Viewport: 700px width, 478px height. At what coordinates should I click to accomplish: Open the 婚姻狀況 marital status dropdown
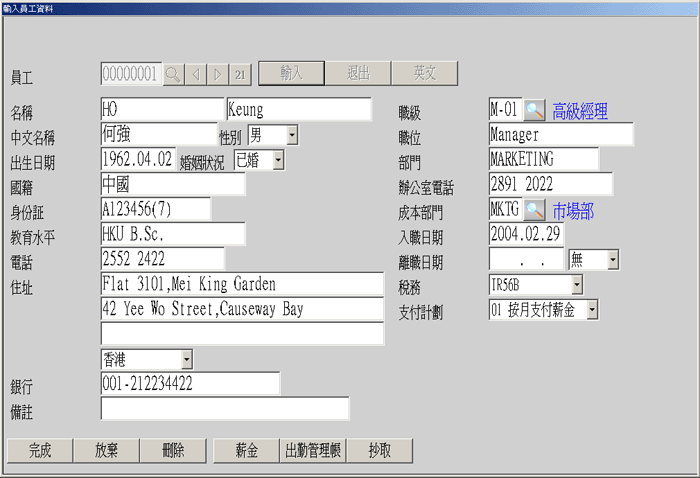click(x=278, y=160)
